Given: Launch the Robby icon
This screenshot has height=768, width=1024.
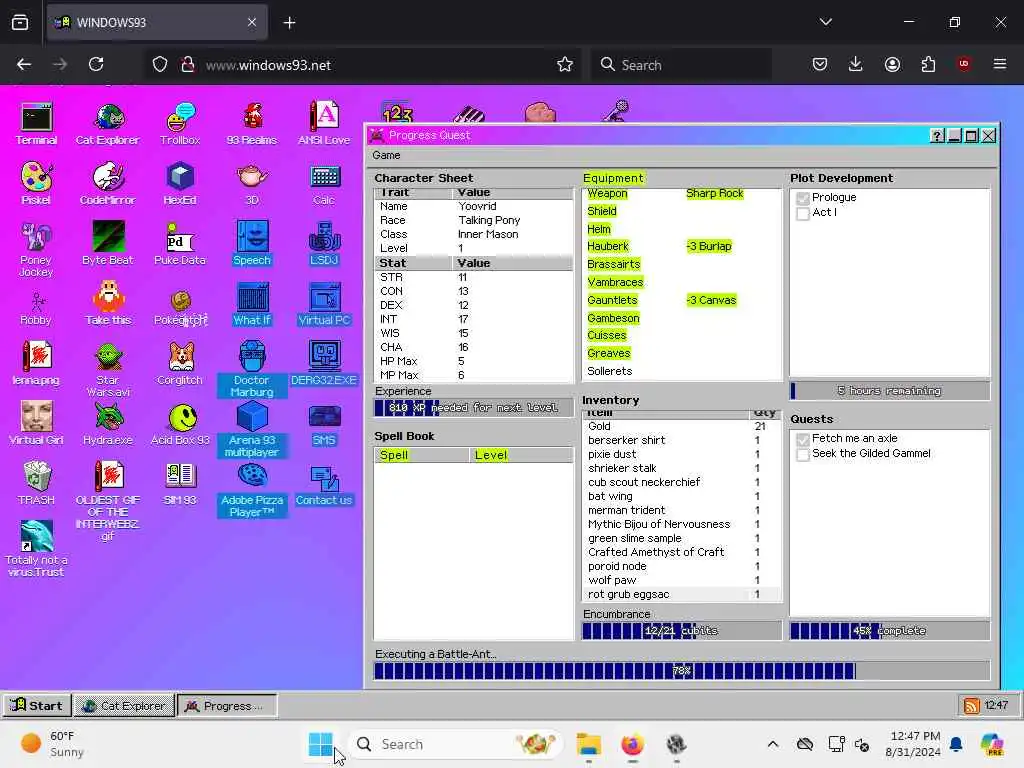Looking at the screenshot, I should [36, 308].
